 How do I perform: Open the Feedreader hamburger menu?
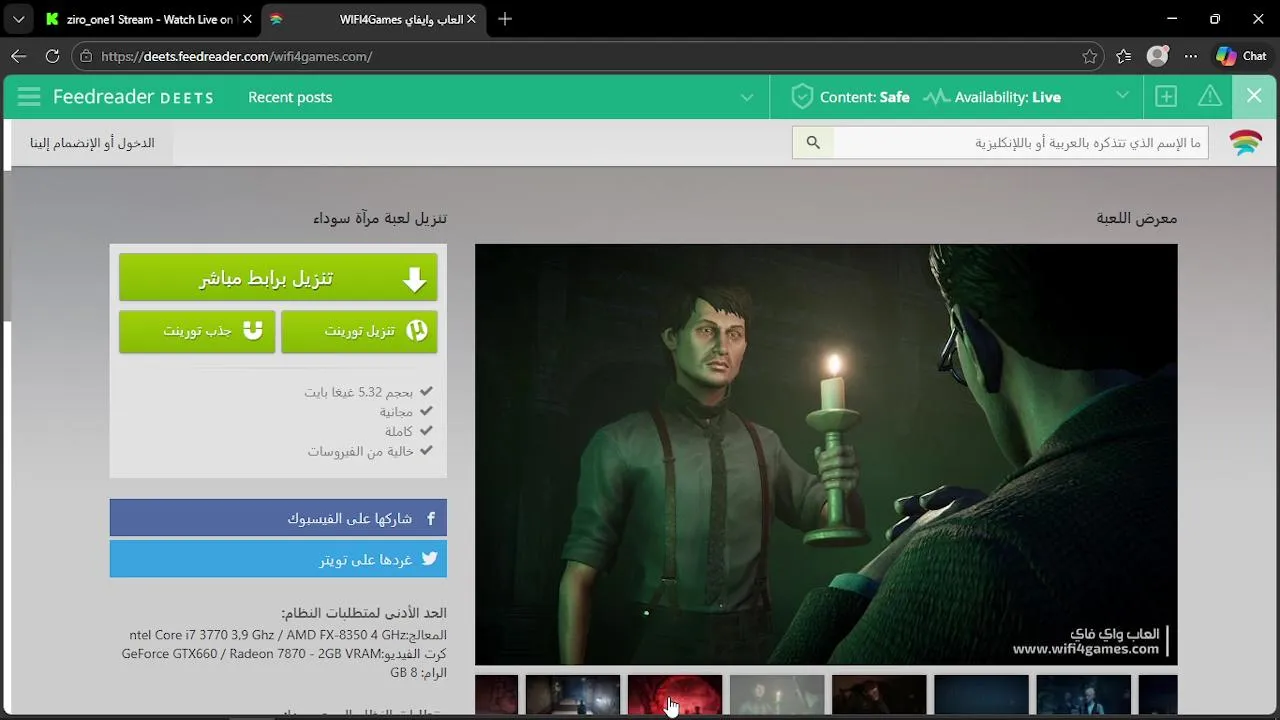(x=29, y=97)
